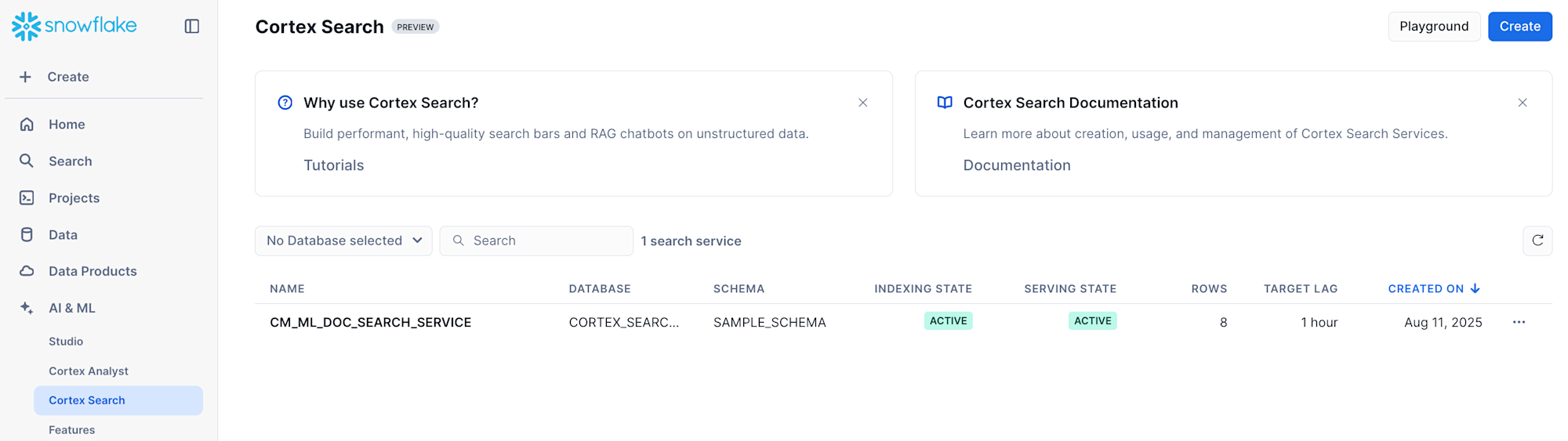The width and height of the screenshot is (1568, 441).
Task: Click the Cortex Search page title
Action: pyautogui.click(x=320, y=27)
